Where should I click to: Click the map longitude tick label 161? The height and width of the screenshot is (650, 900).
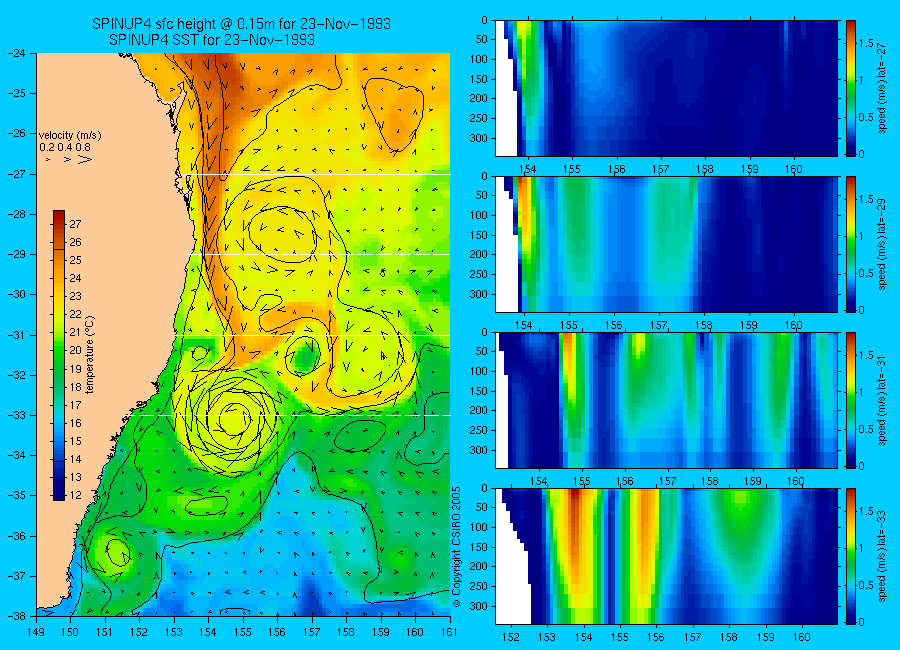(449, 632)
